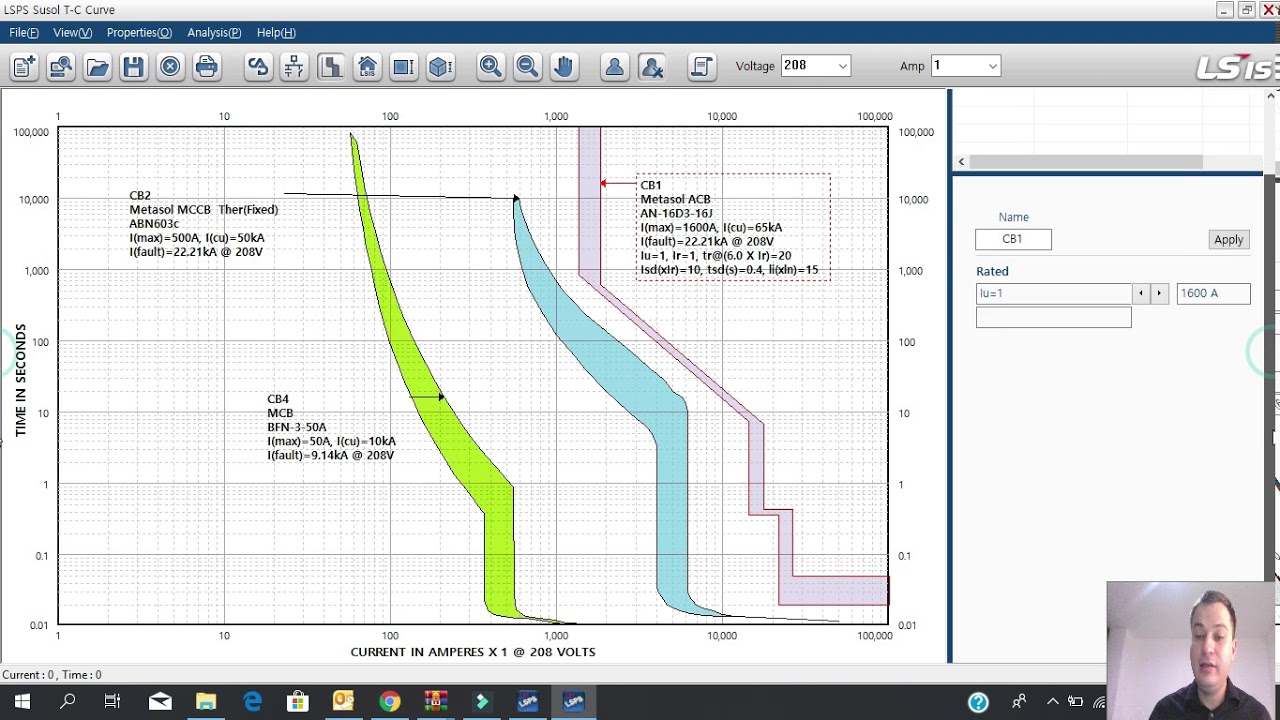
Task: Zoom in with magnifier plus icon
Action: tap(490, 67)
